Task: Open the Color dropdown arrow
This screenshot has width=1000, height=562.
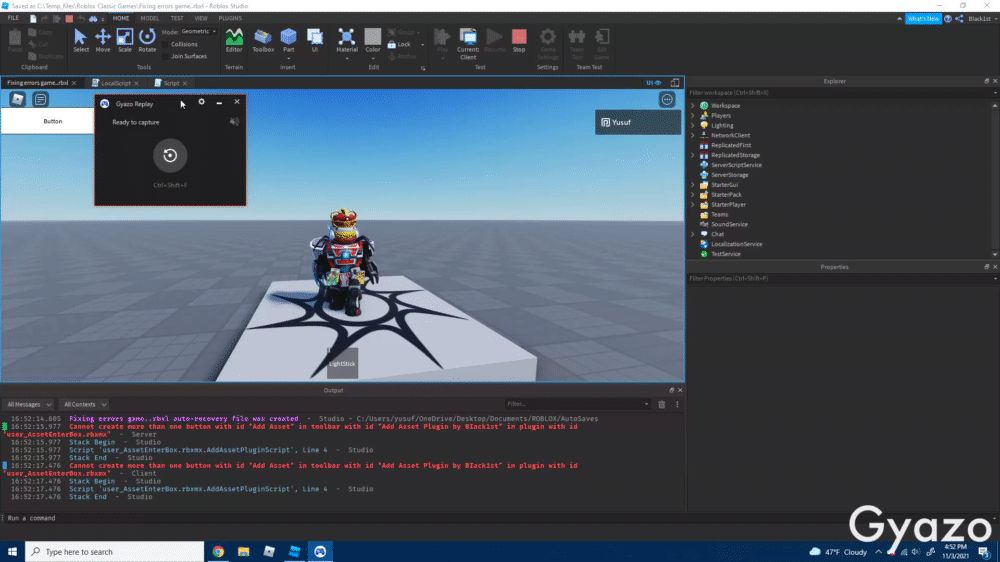Action: pos(372,59)
